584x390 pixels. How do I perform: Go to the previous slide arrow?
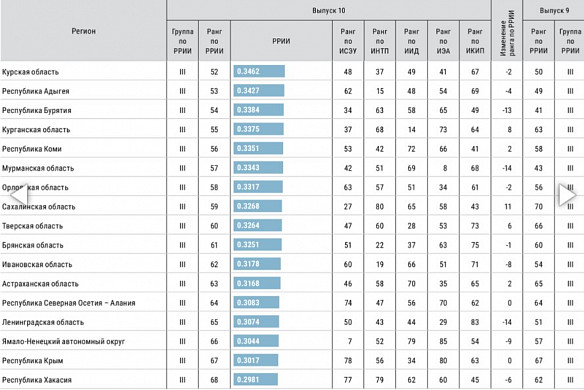[x=18, y=195]
